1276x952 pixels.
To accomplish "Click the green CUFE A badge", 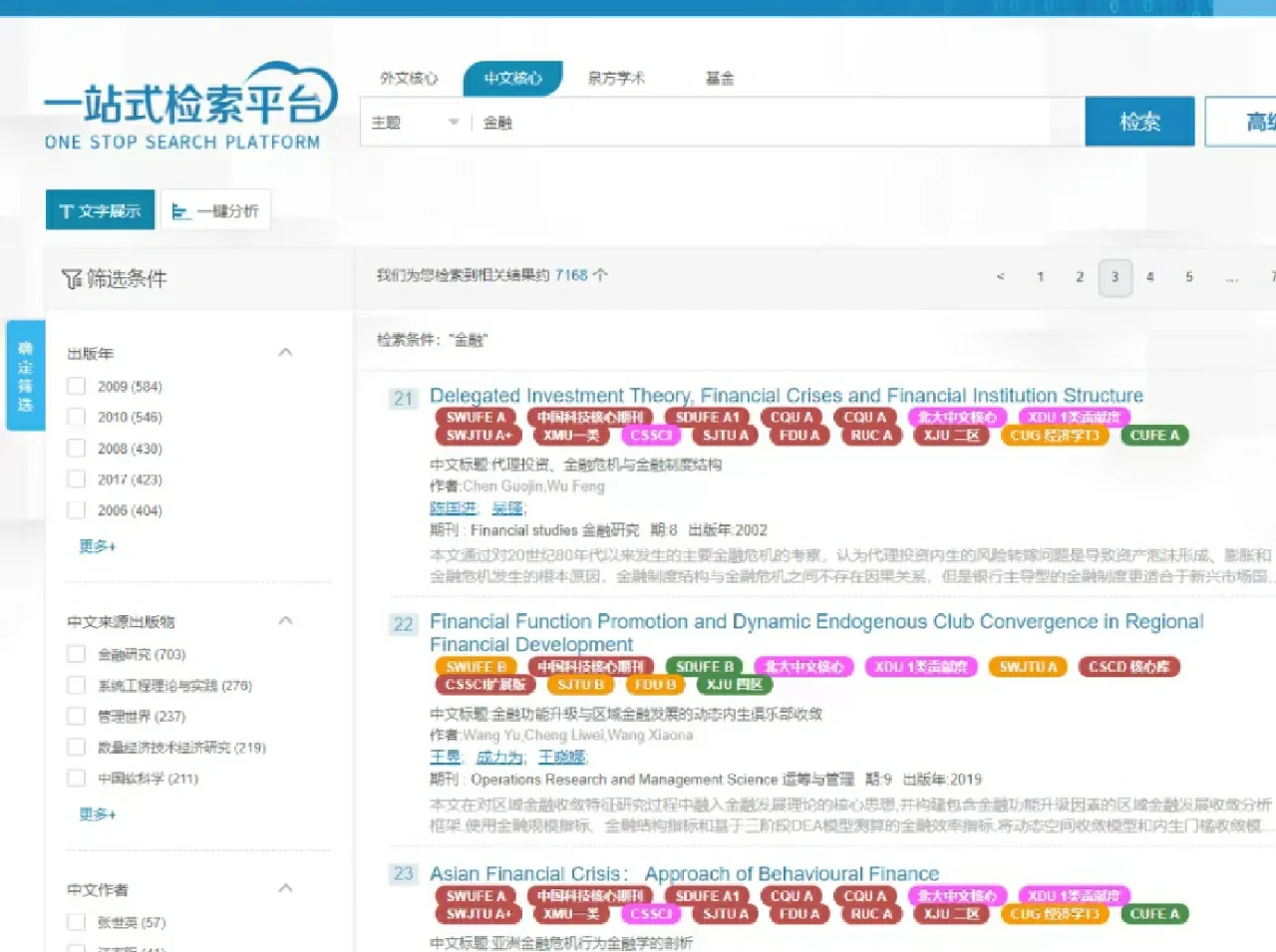I will click(1153, 435).
